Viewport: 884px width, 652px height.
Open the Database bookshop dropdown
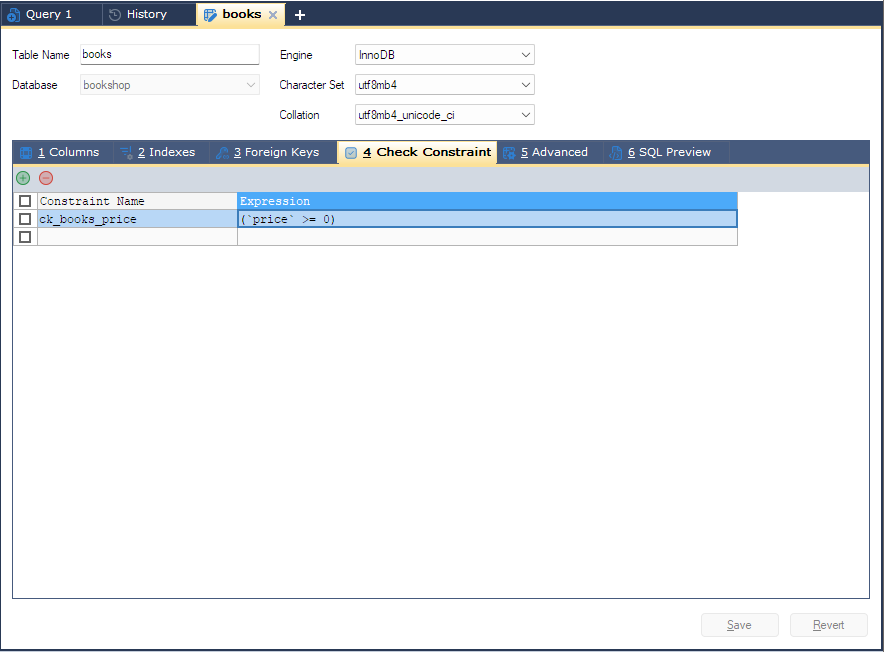170,85
